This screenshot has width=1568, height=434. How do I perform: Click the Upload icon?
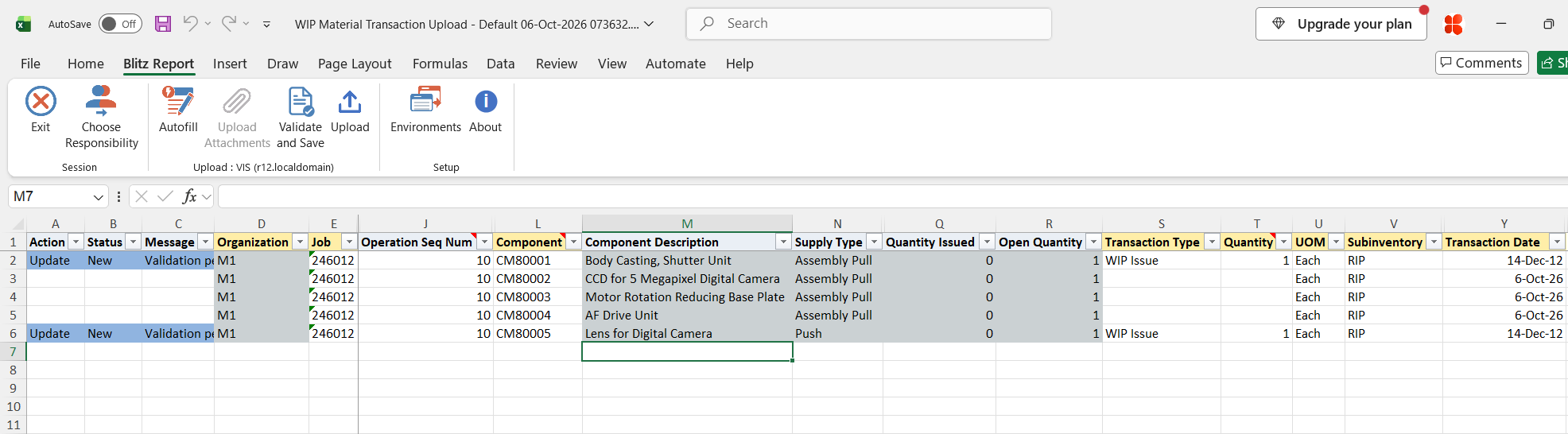[350, 102]
